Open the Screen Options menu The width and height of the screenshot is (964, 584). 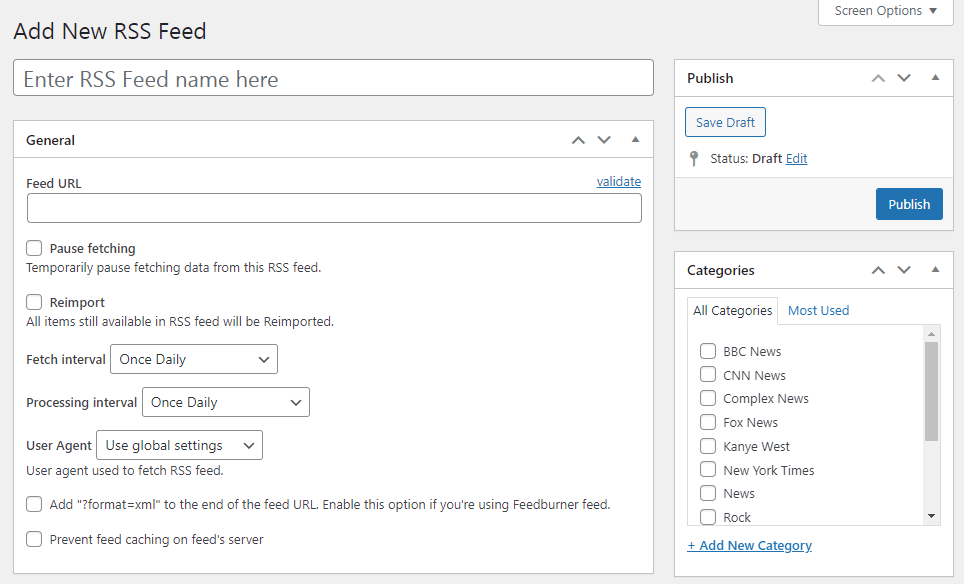pyautogui.click(x=886, y=11)
